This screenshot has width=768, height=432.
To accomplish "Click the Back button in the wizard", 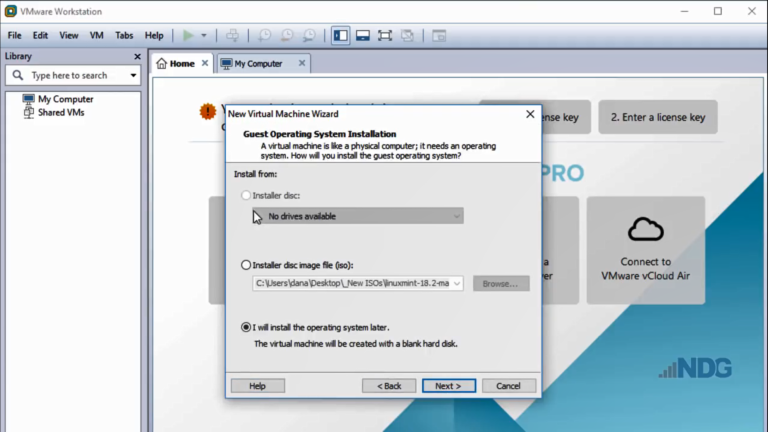I will pyautogui.click(x=389, y=386).
